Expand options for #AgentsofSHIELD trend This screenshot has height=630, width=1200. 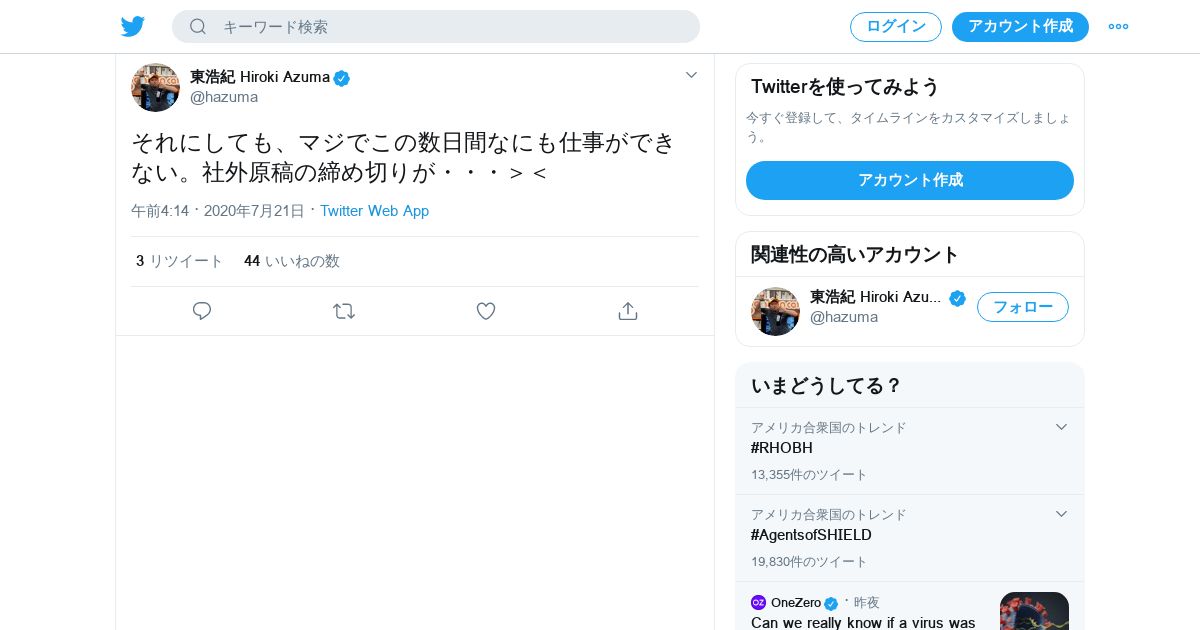[1061, 514]
